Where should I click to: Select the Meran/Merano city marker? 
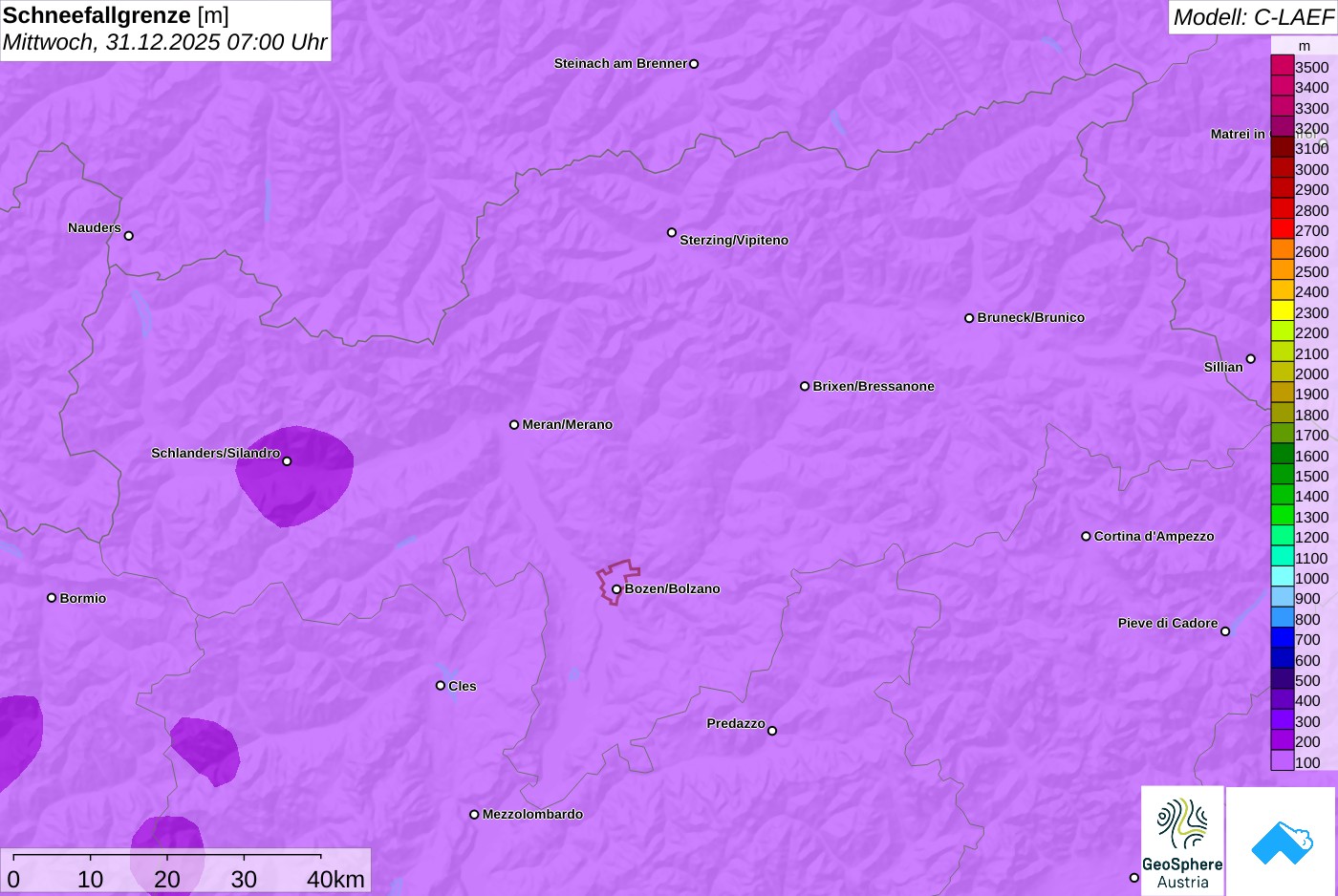click(514, 424)
